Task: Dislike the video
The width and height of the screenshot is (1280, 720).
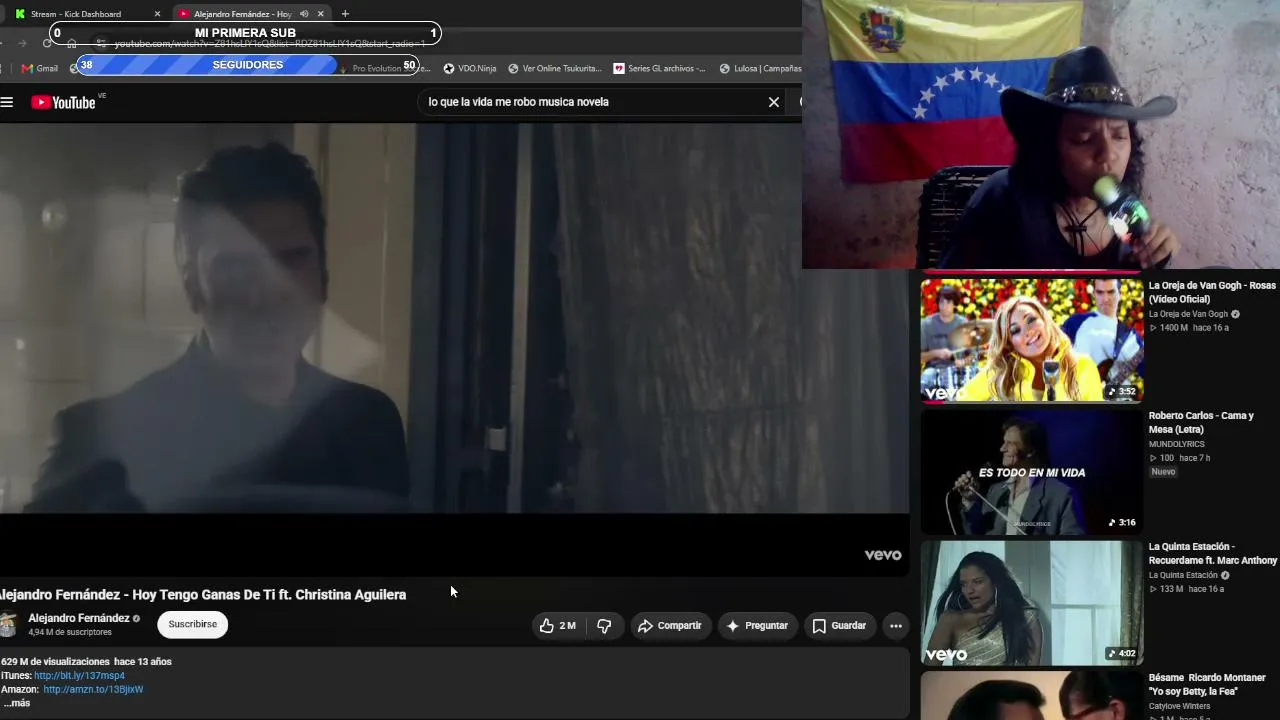Action: 604,626
